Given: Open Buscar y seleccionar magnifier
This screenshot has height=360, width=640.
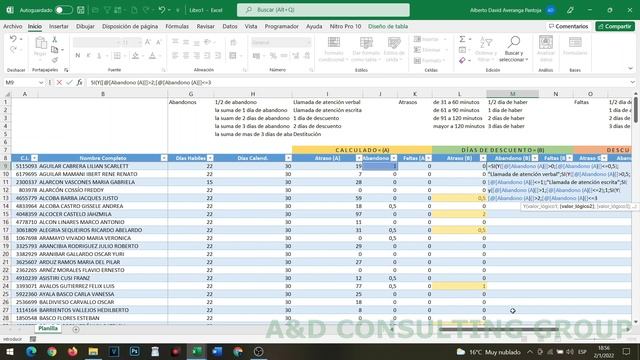Looking at the screenshot, I should [x=513, y=49].
